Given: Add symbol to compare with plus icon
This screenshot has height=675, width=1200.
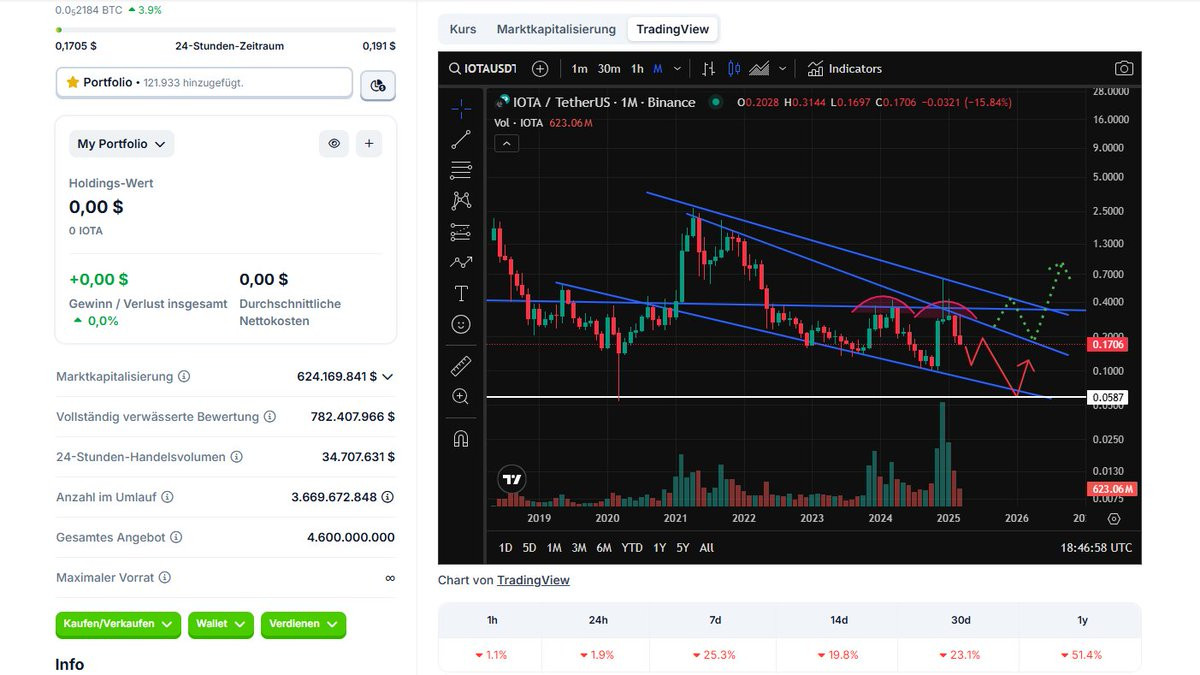Looking at the screenshot, I should coord(540,68).
